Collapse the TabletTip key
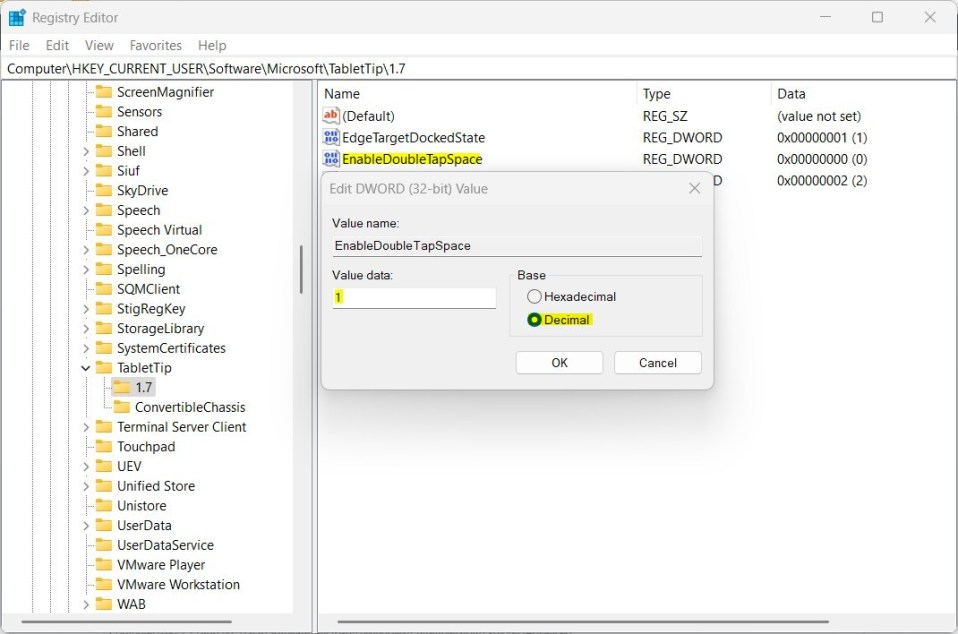This screenshot has height=634, width=958. pos(86,368)
